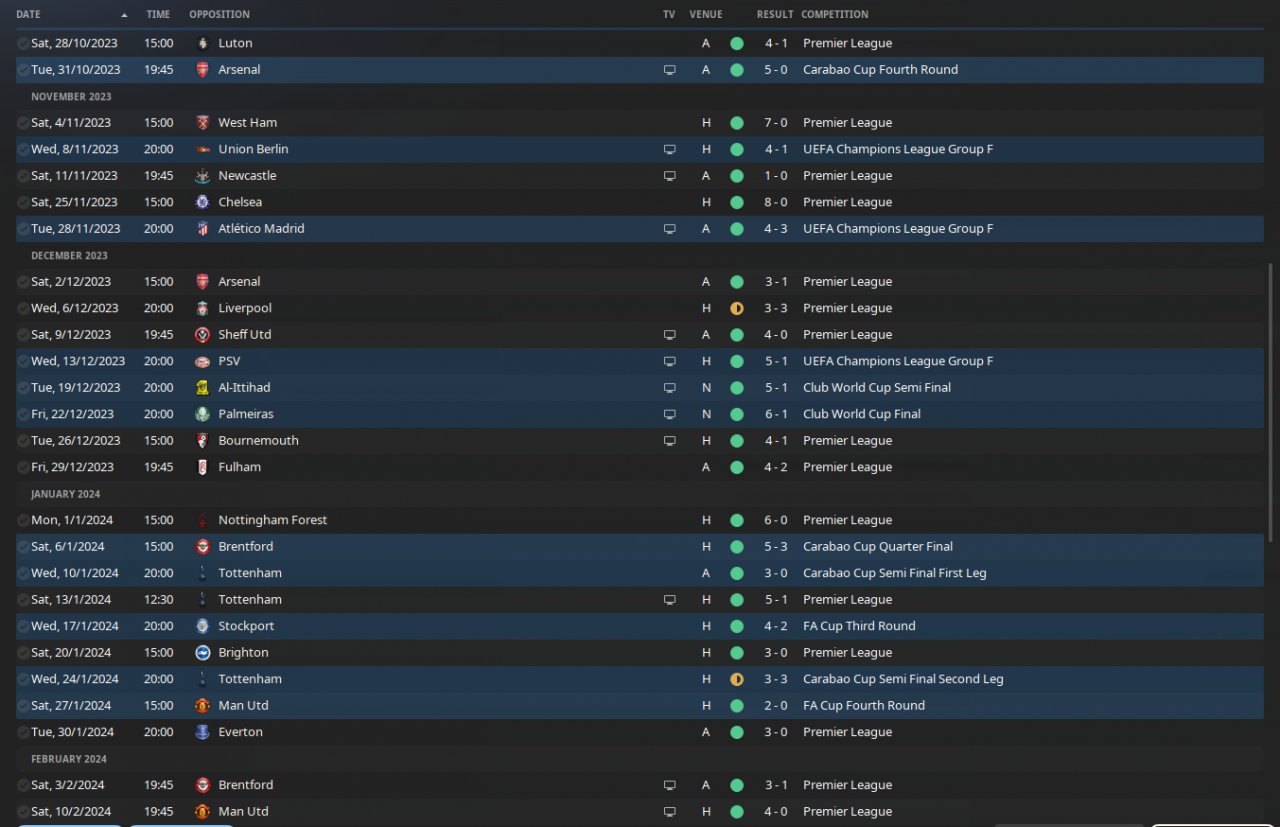
Task: Click the Venue column header
Action: pyautogui.click(x=705, y=15)
